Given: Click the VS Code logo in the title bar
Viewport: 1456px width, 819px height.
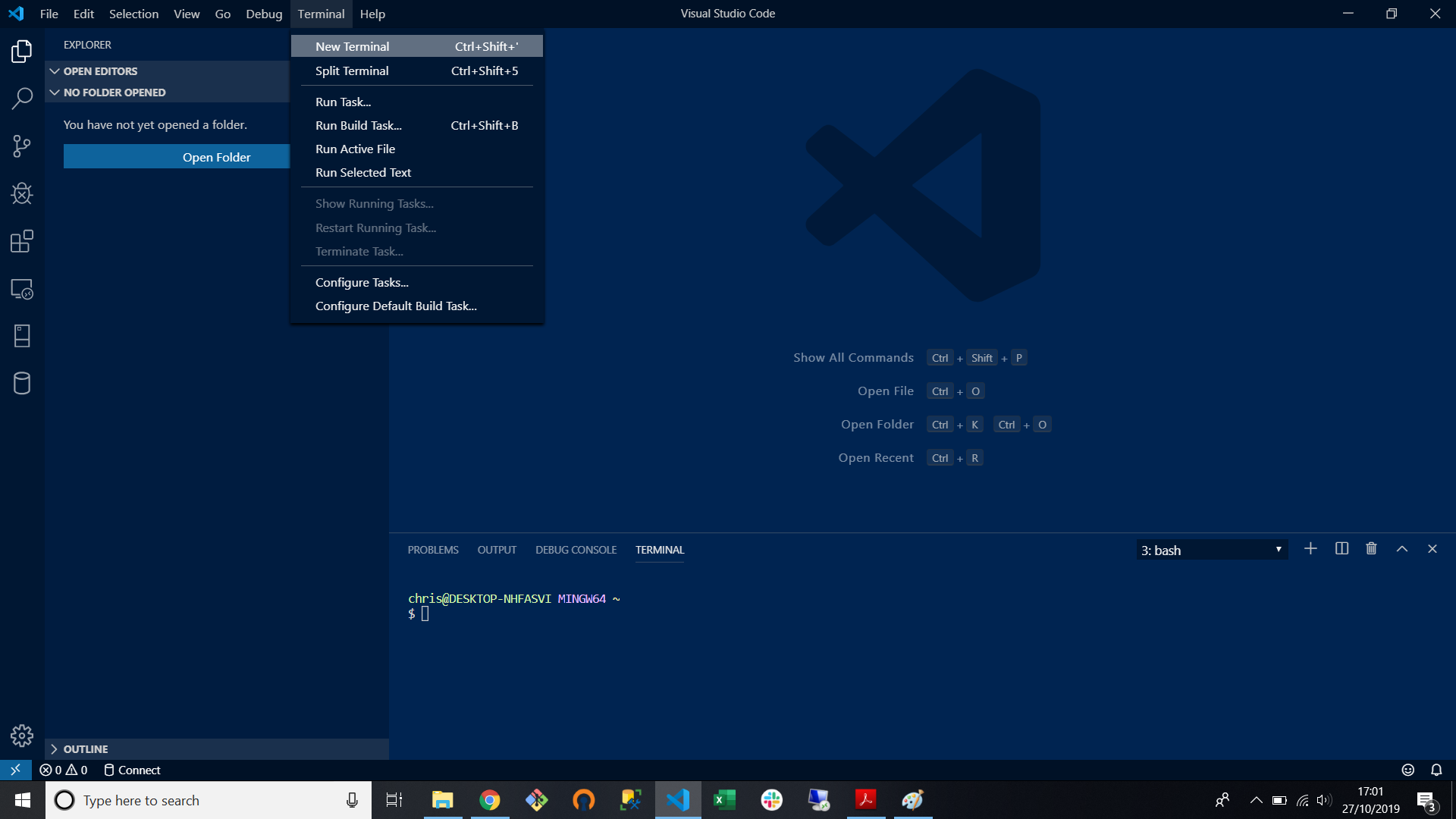Looking at the screenshot, I should [16, 14].
